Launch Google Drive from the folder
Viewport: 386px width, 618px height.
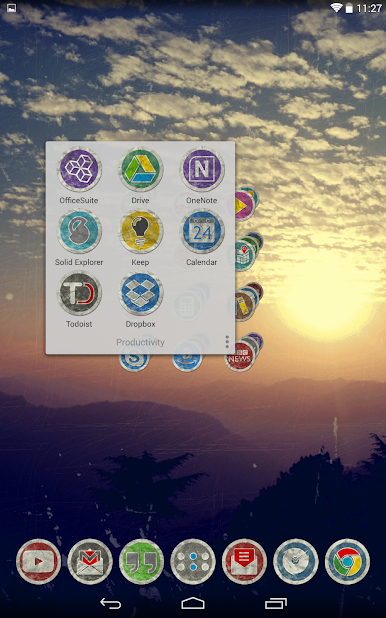(140, 169)
